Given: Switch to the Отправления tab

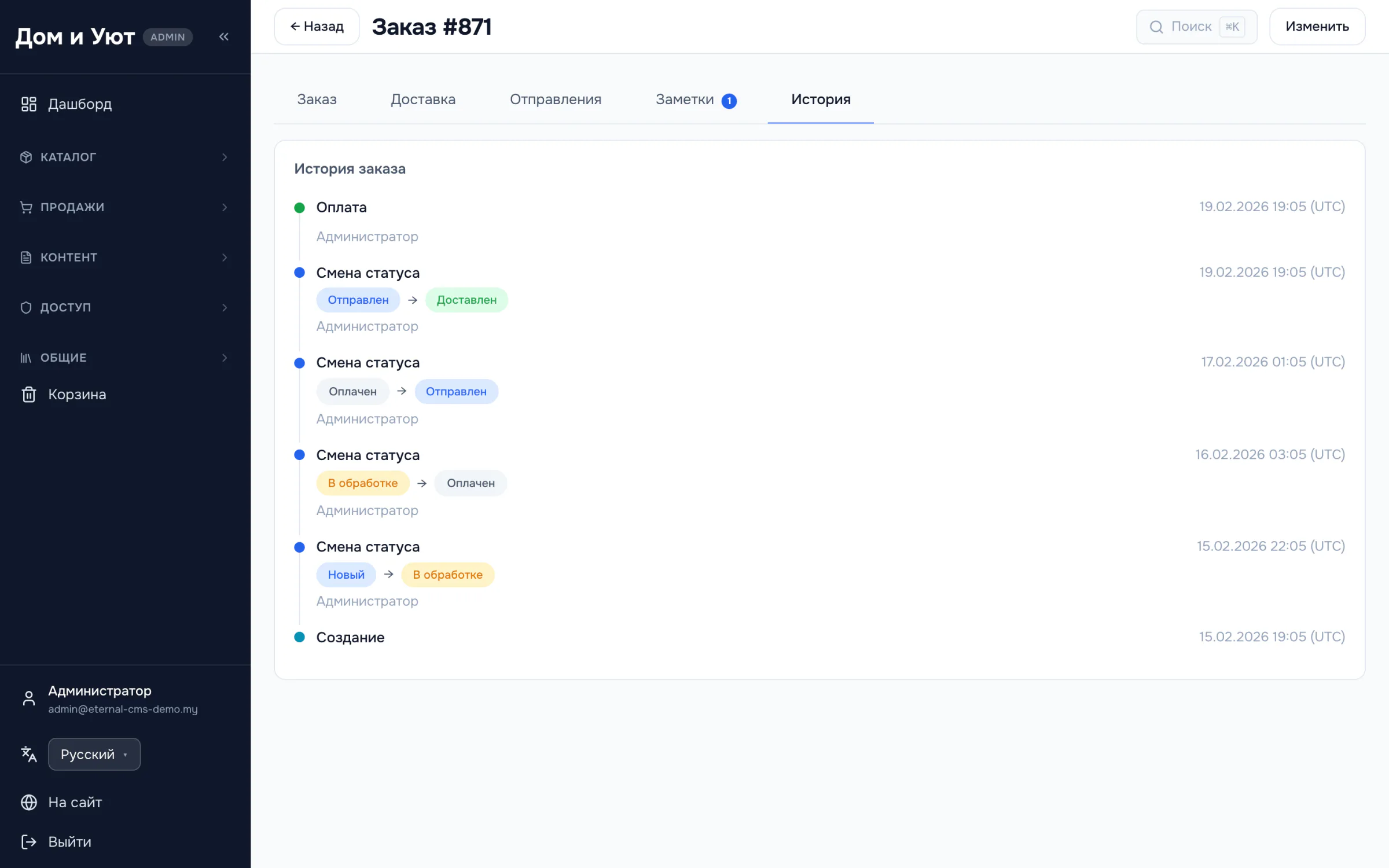Looking at the screenshot, I should click(x=556, y=100).
